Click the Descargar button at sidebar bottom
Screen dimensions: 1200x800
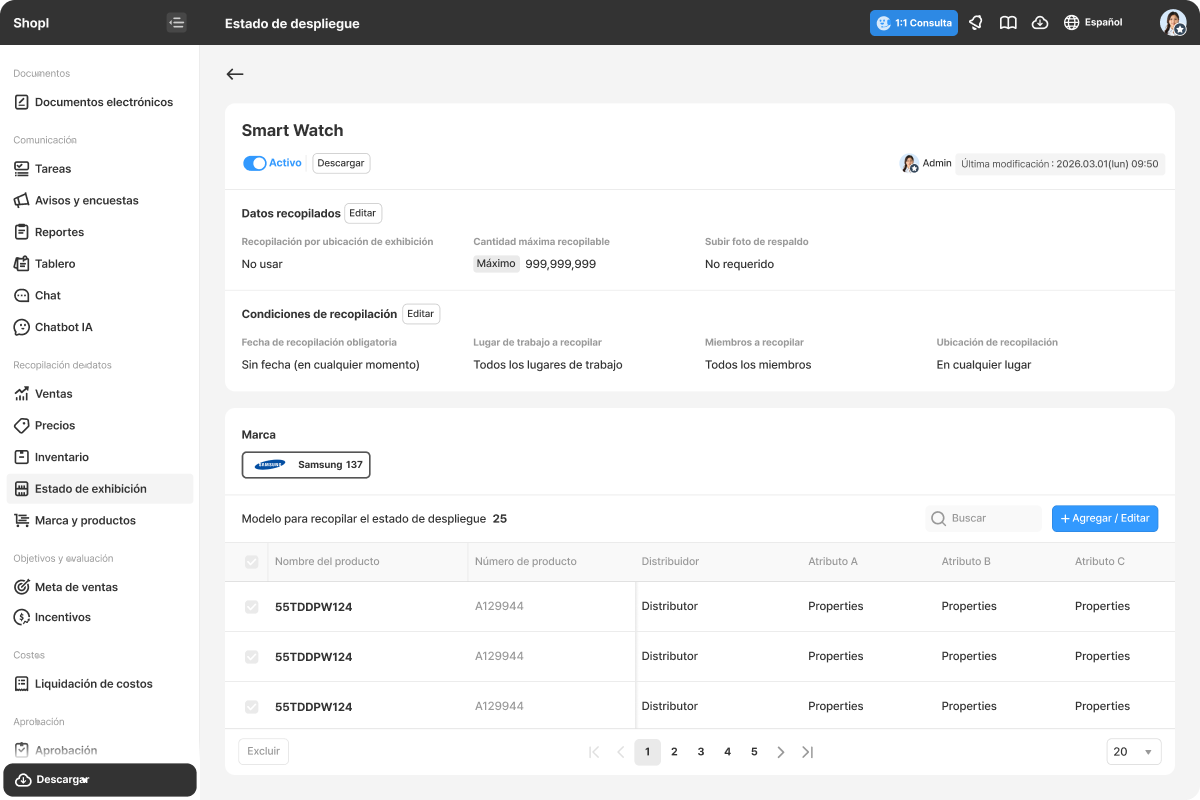(100, 780)
